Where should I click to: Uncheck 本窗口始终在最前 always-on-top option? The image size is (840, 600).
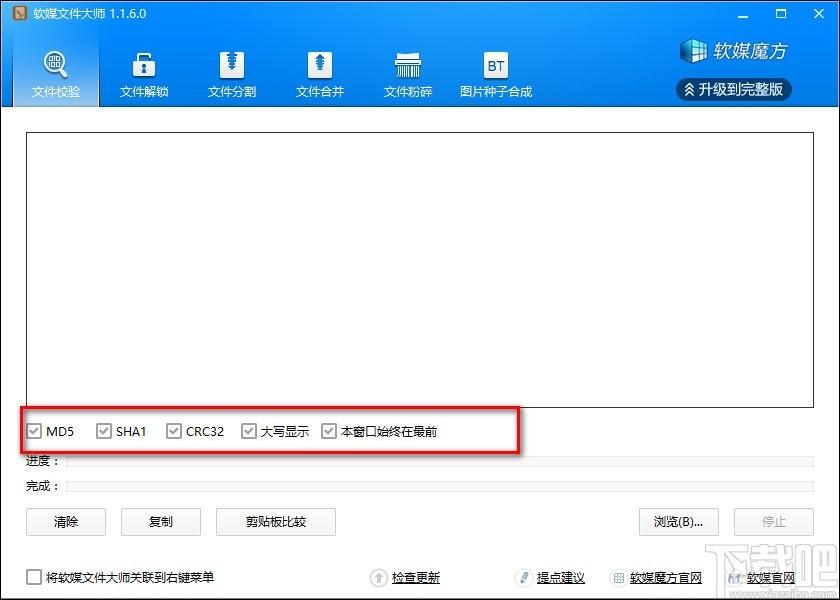pyautogui.click(x=329, y=432)
